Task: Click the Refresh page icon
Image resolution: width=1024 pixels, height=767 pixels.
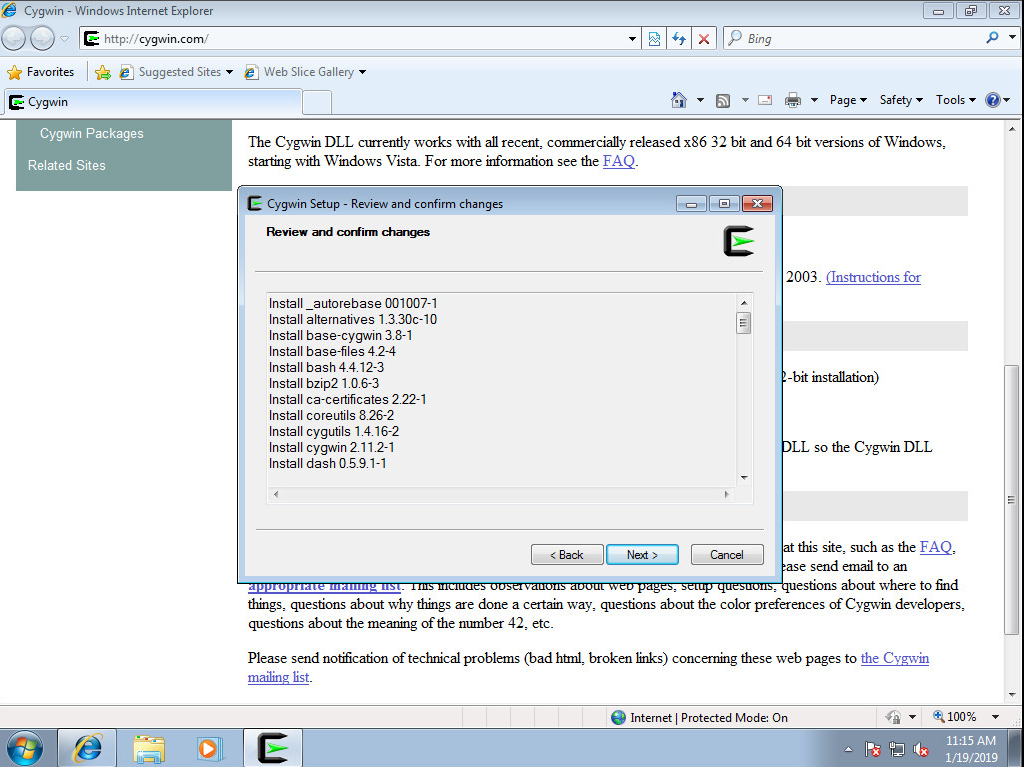Action: 679,39
